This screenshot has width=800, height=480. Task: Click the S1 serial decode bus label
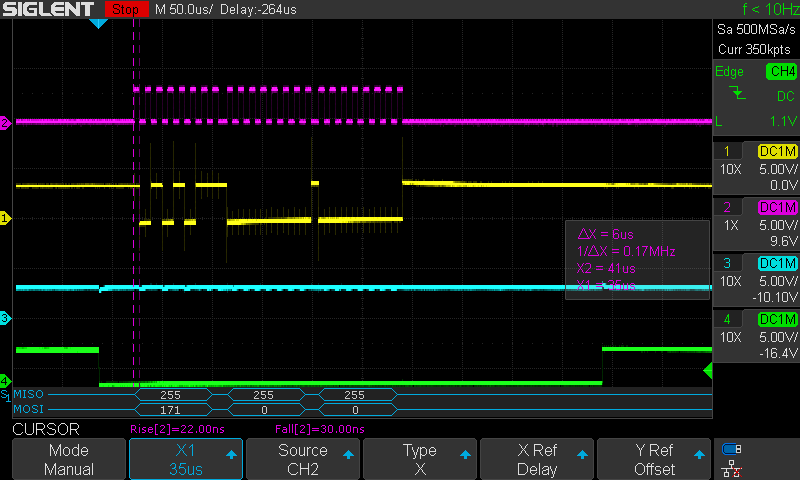point(5,395)
